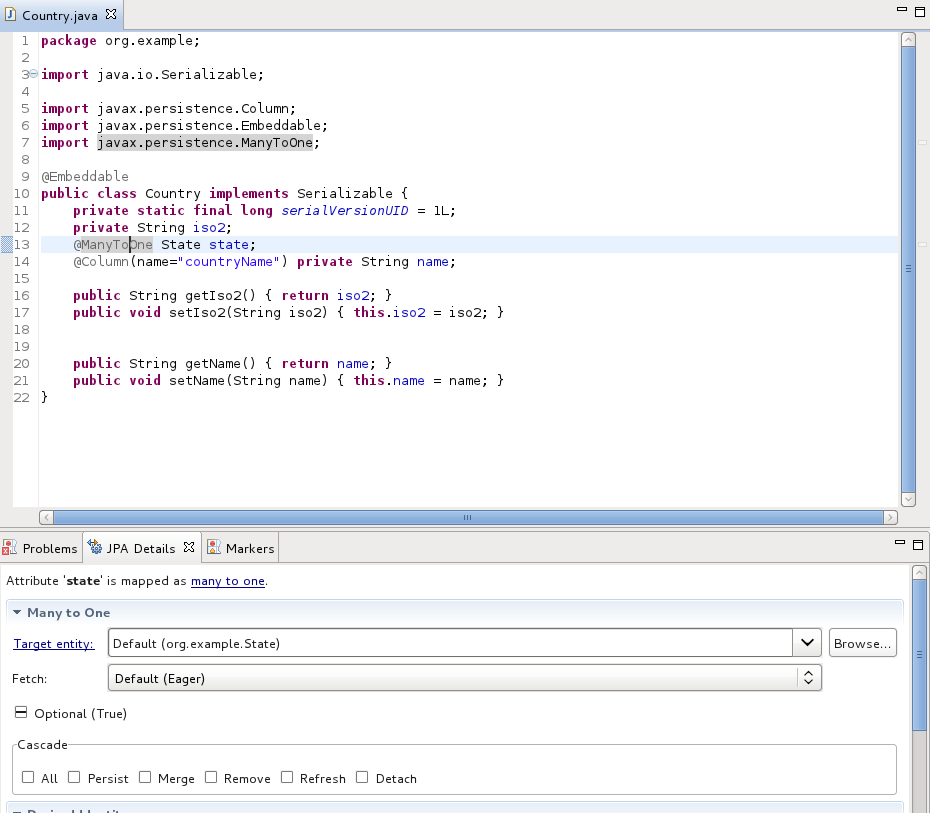Follow the many to one hyperlink

227,580
